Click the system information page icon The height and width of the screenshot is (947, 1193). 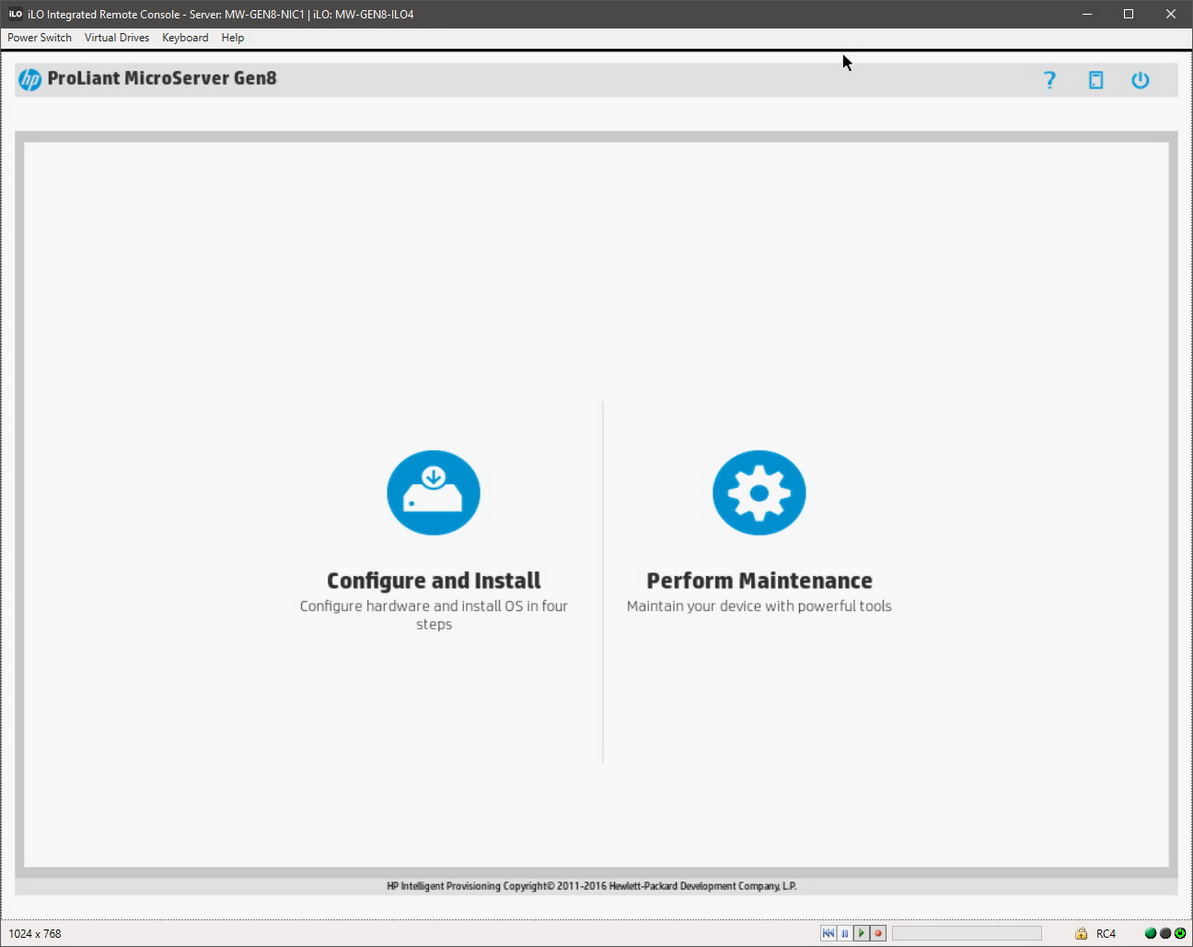tap(1096, 80)
